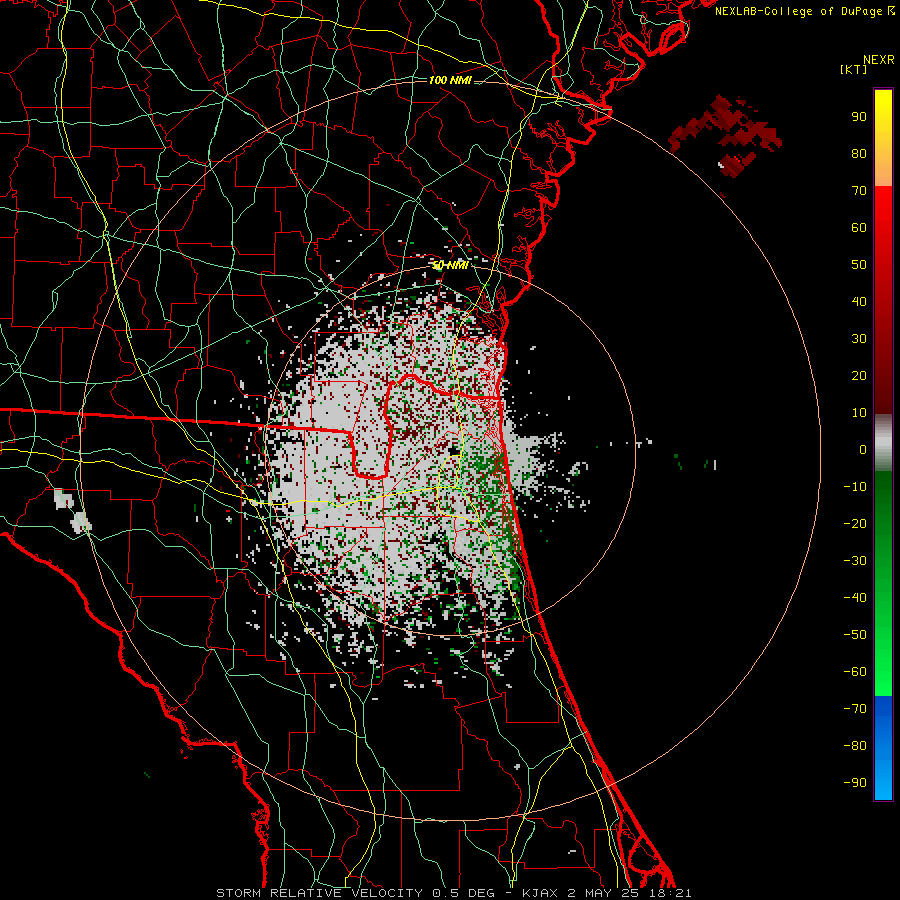Click the 90 value on the velocity scale
Viewport: 900px width, 900px height.
pos(859,117)
